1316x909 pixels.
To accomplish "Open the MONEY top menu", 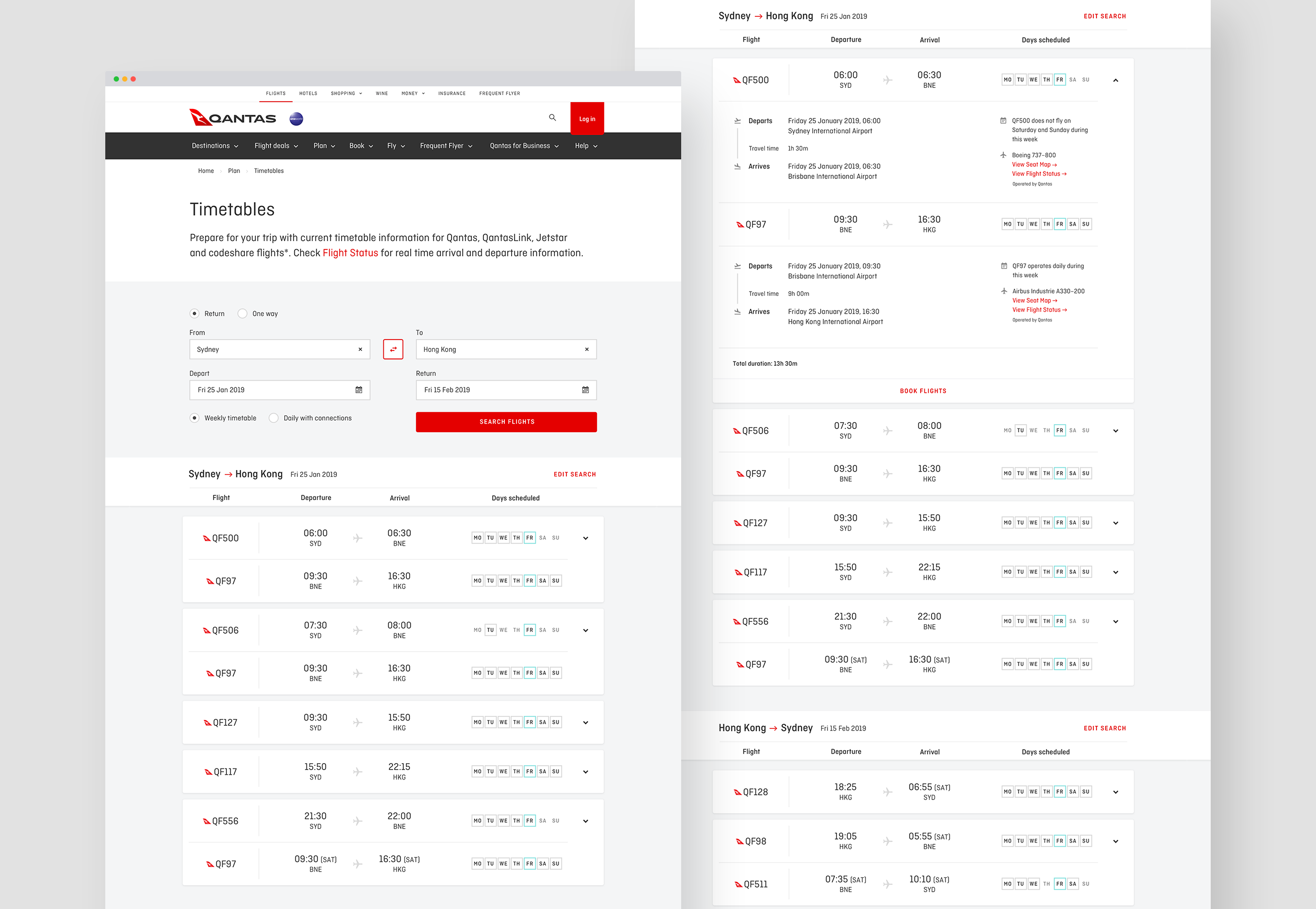I will (x=413, y=93).
